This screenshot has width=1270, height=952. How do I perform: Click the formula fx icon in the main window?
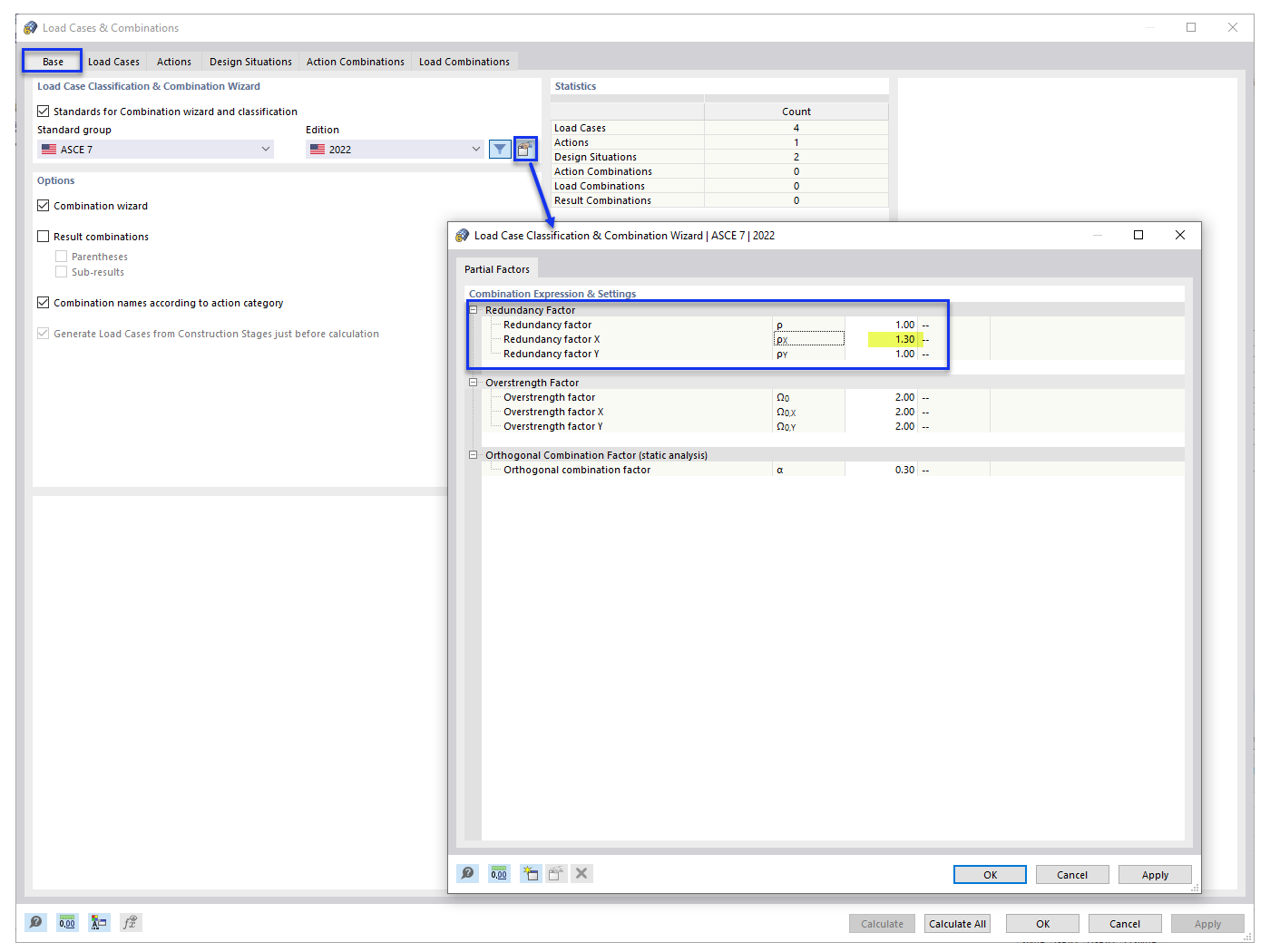131,922
